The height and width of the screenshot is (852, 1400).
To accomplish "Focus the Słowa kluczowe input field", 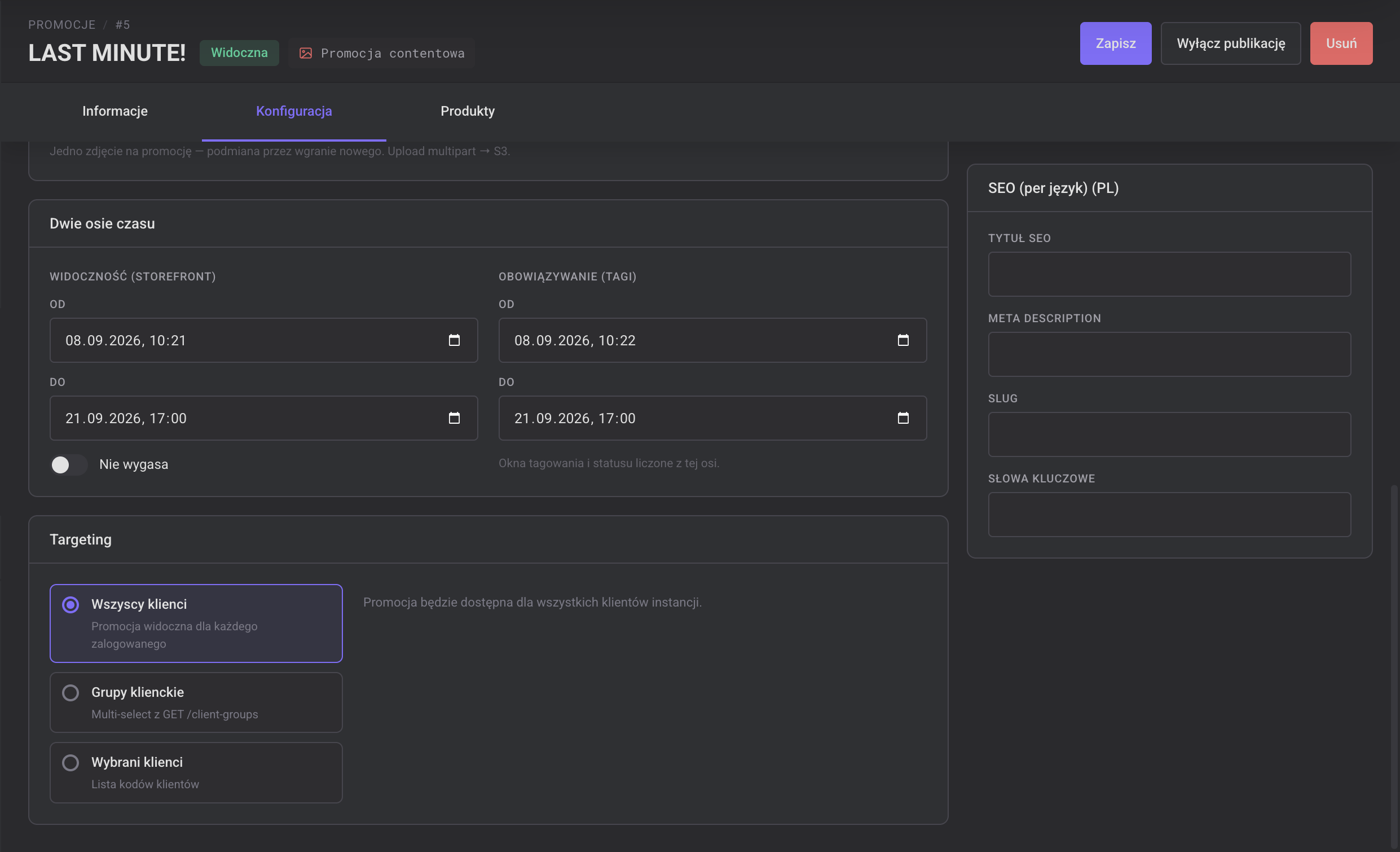I will pos(1169,515).
